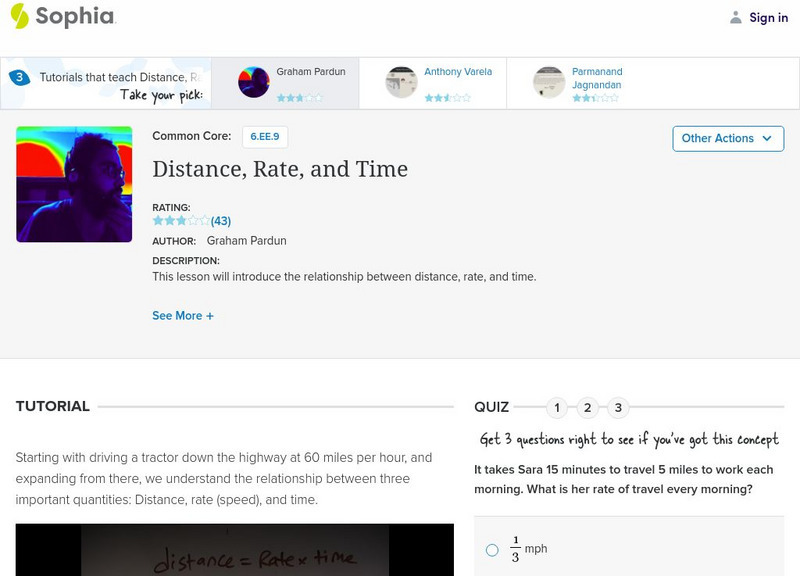Go to quiz question 3

coord(618,408)
